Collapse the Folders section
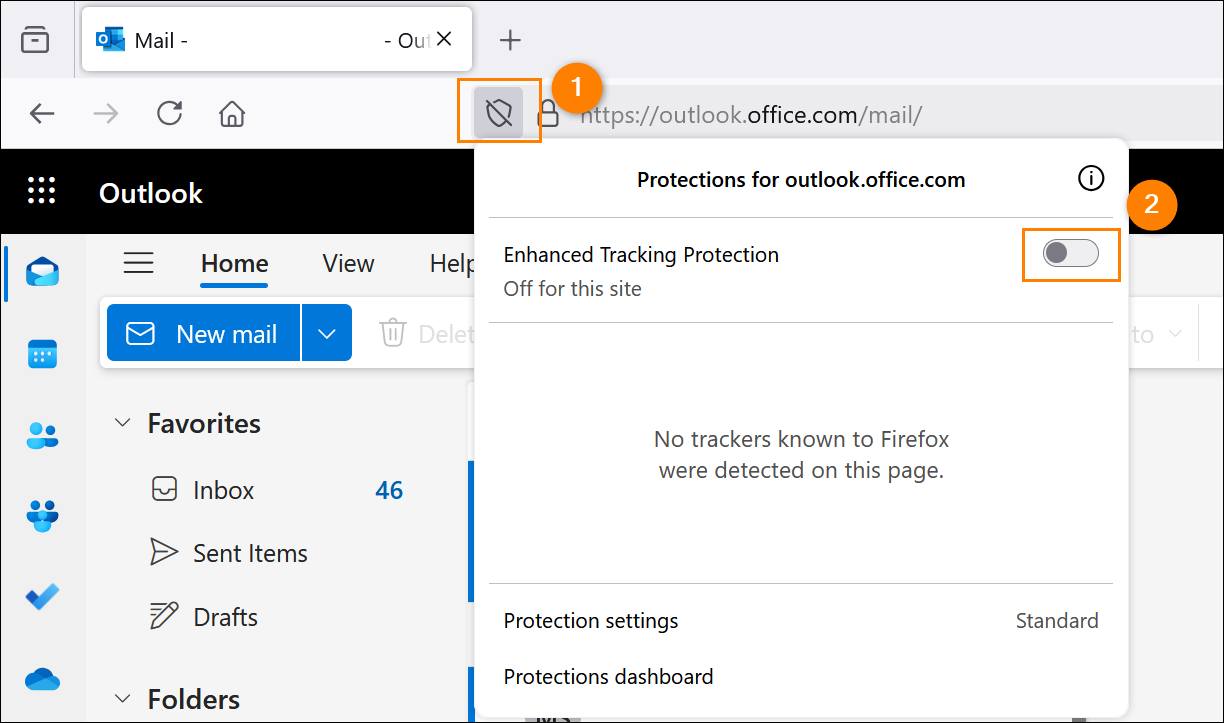This screenshot has height=723, width=1224. [123, 699]
